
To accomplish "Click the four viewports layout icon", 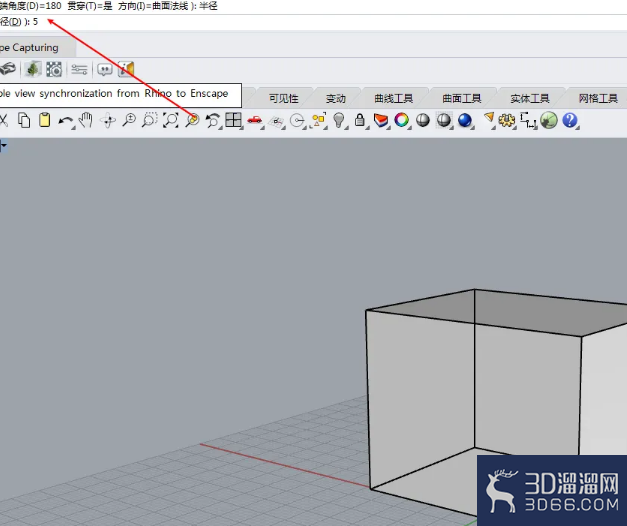I will (x=234, y=120).
